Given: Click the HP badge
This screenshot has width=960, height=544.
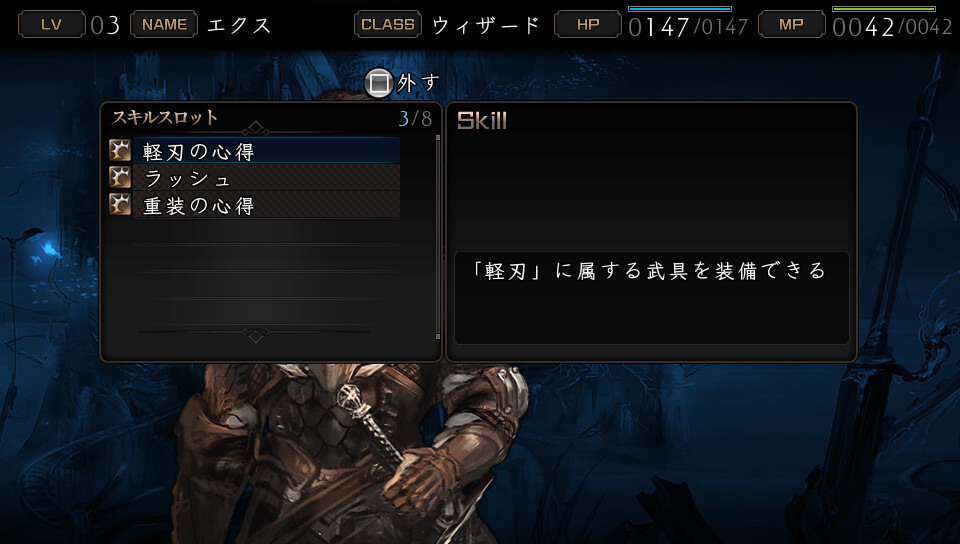Looking at the screenshot, I should pyautogui.click(x=588, y=24).
